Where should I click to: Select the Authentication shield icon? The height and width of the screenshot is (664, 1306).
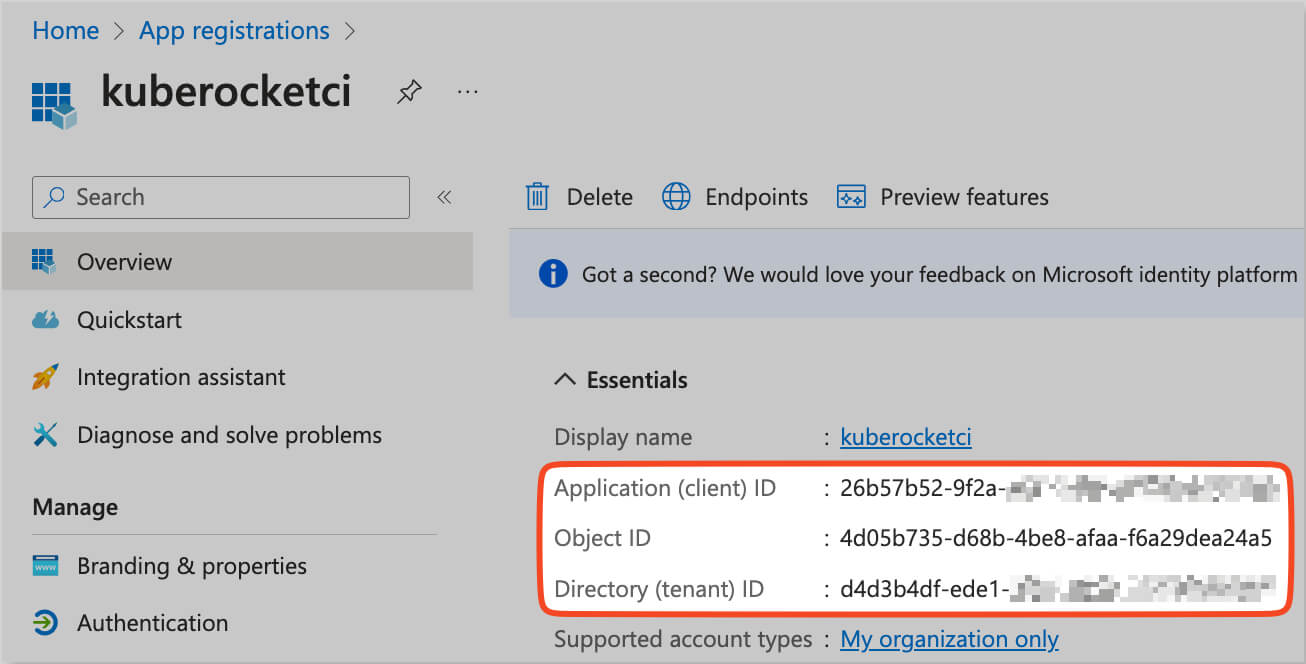[x=46, y=622]
